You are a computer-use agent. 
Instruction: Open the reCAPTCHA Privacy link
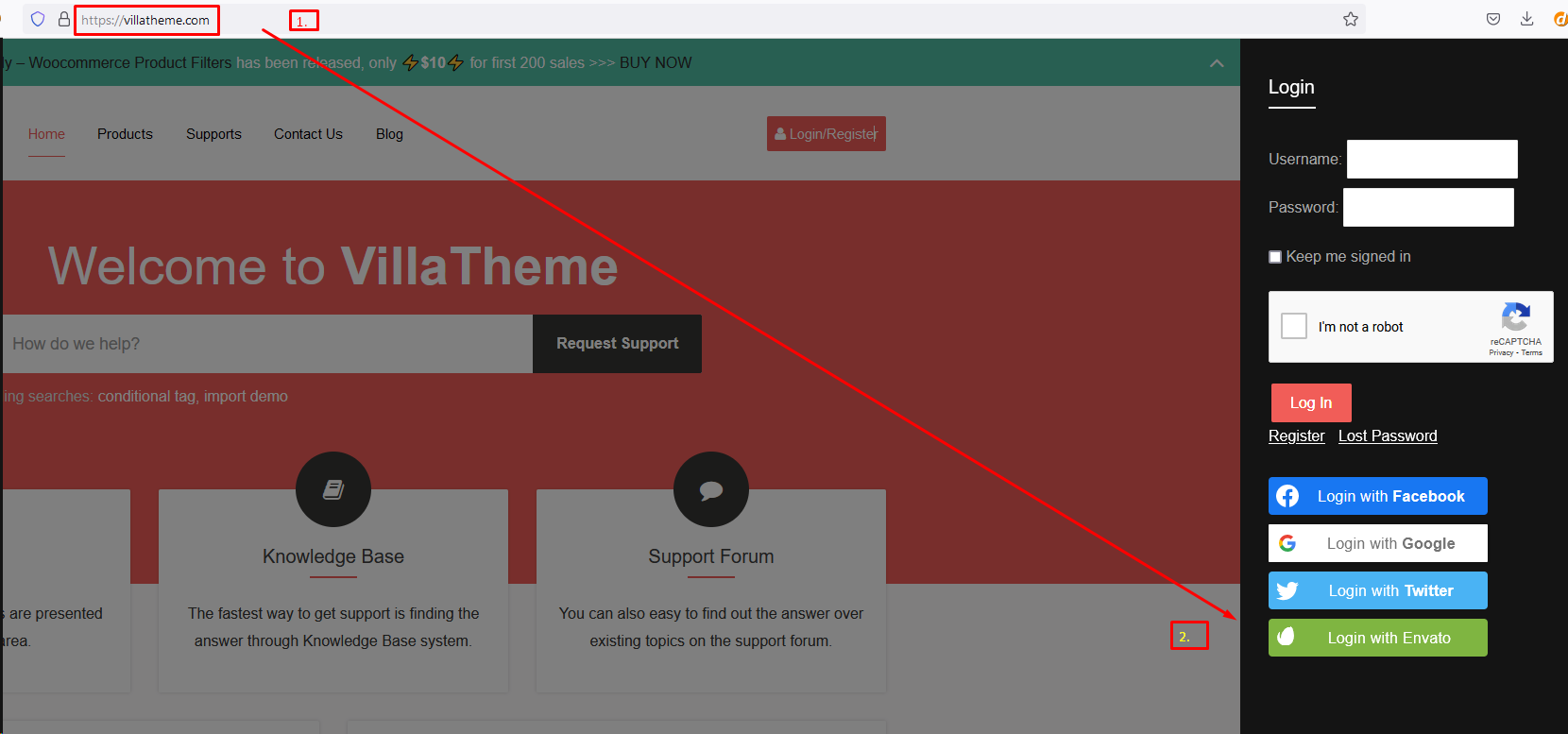[1501, 352]
